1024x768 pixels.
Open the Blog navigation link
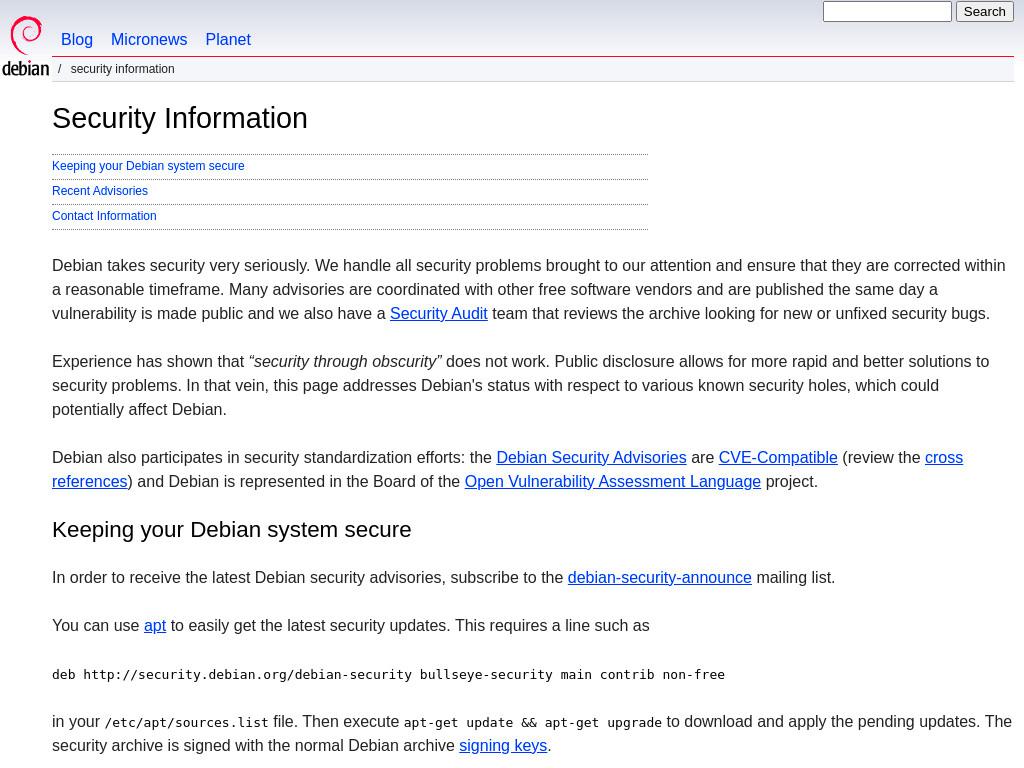coord(77,39)
